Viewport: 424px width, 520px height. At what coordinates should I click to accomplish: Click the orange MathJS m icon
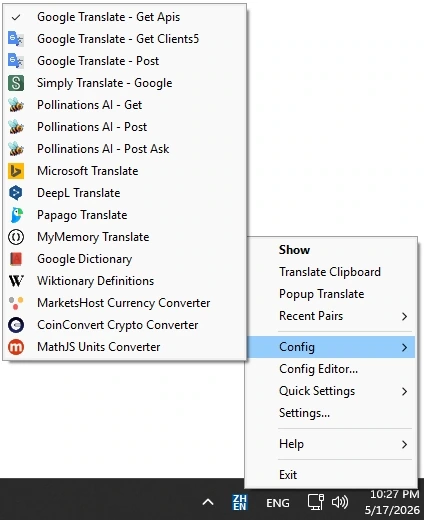pos(16,347)
